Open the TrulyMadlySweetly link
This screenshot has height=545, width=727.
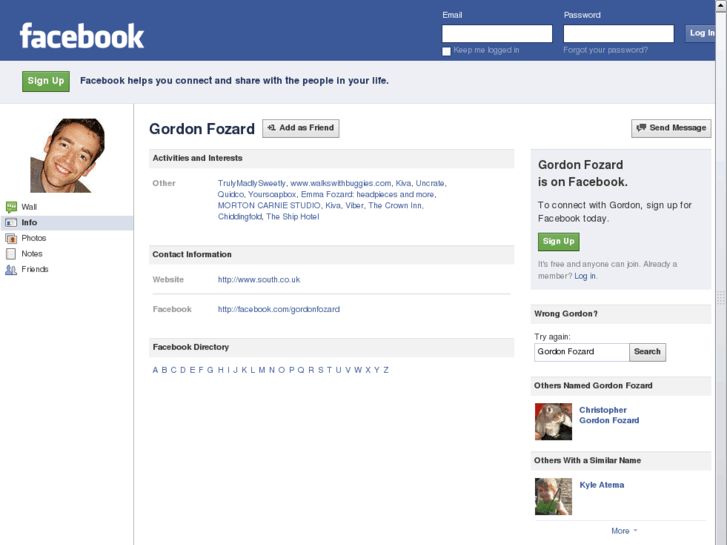252,183
